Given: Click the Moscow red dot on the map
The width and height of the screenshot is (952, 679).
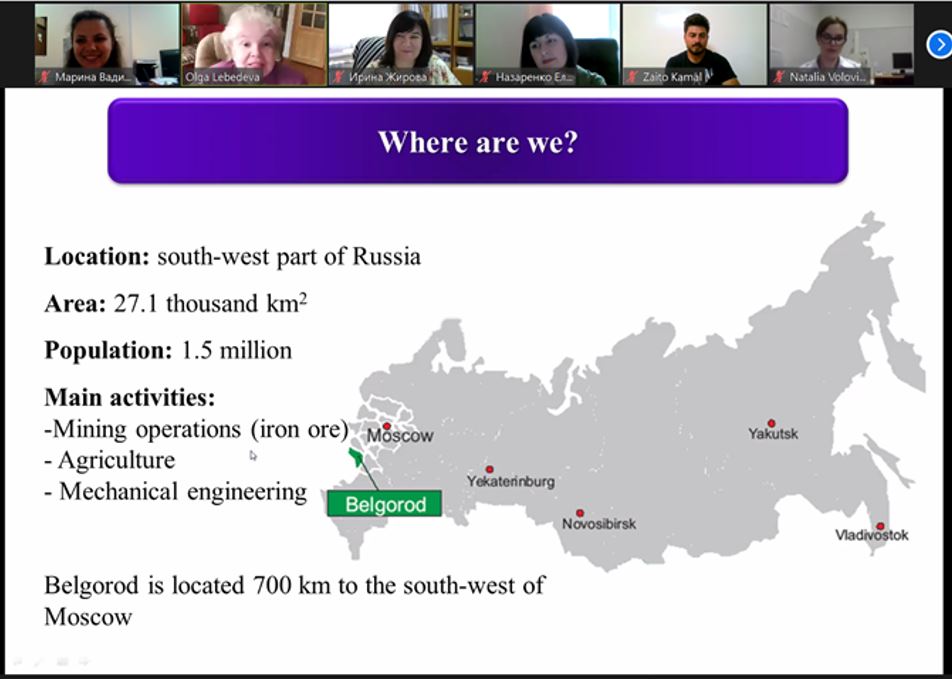Looking at the screenshot, I should click(387, 426).
